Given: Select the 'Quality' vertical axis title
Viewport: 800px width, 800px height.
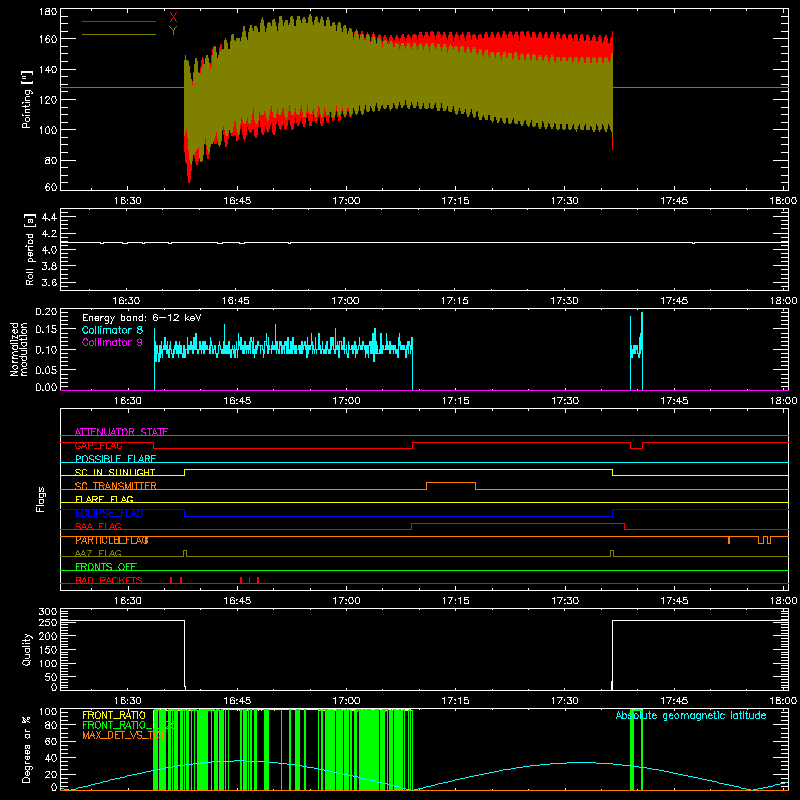Looking at the screenshot, I should click(27, 649).
